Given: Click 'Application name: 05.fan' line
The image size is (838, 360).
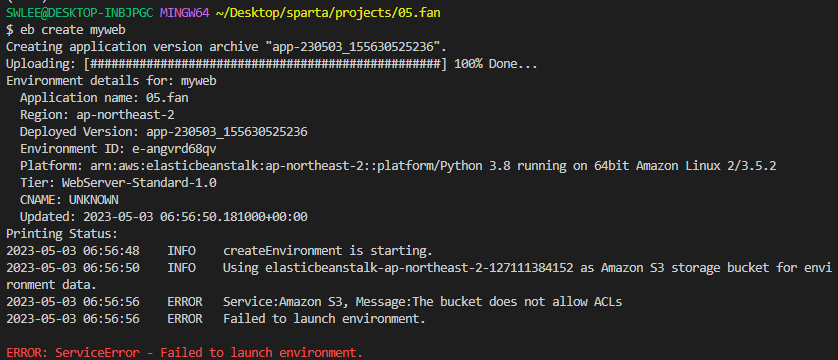Looking at the screenshot, I should pos(104,98).
